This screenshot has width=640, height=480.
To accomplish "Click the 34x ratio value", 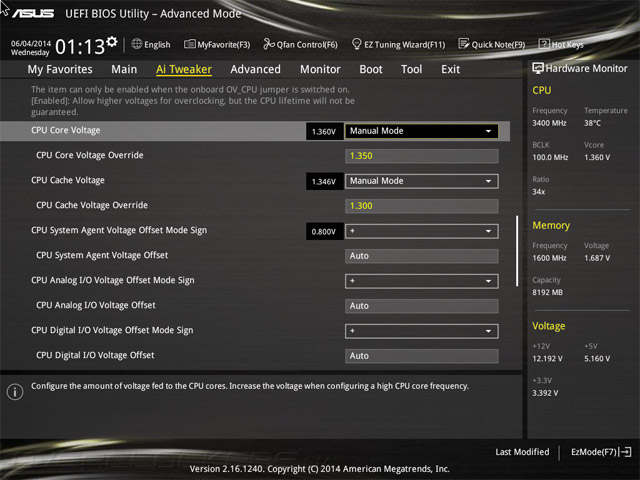I will [x=538, y=191].
